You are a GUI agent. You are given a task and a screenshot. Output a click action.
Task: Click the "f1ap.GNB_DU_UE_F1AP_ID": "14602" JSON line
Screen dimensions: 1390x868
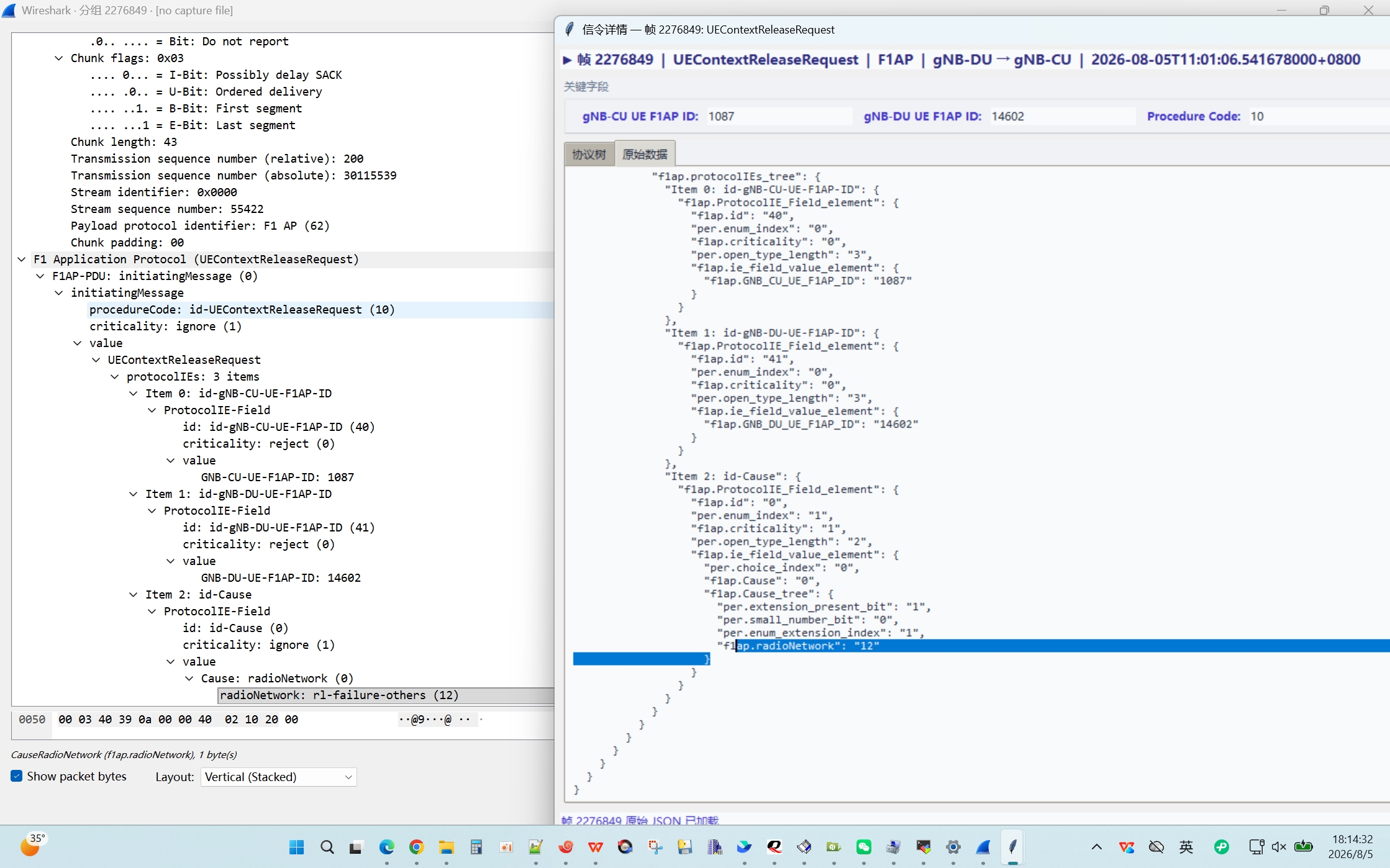pos(811,424)
